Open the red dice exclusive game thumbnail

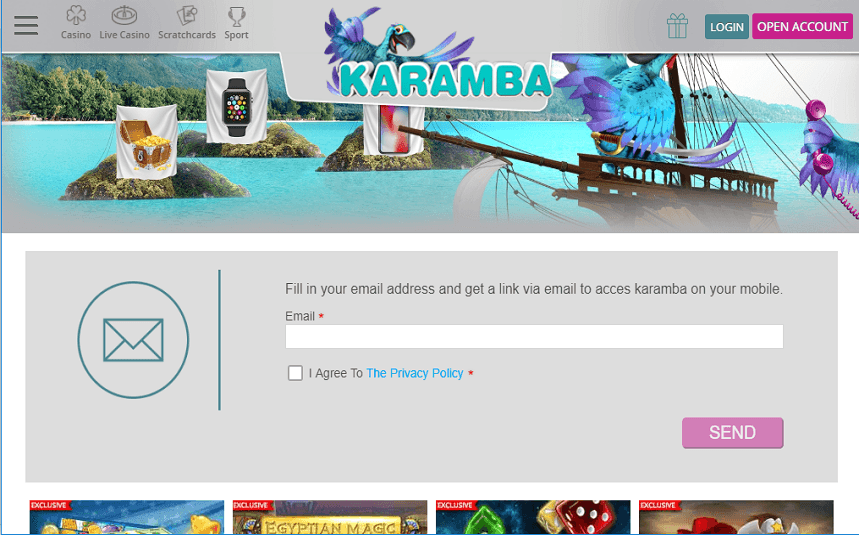click(x=533, y=517)
